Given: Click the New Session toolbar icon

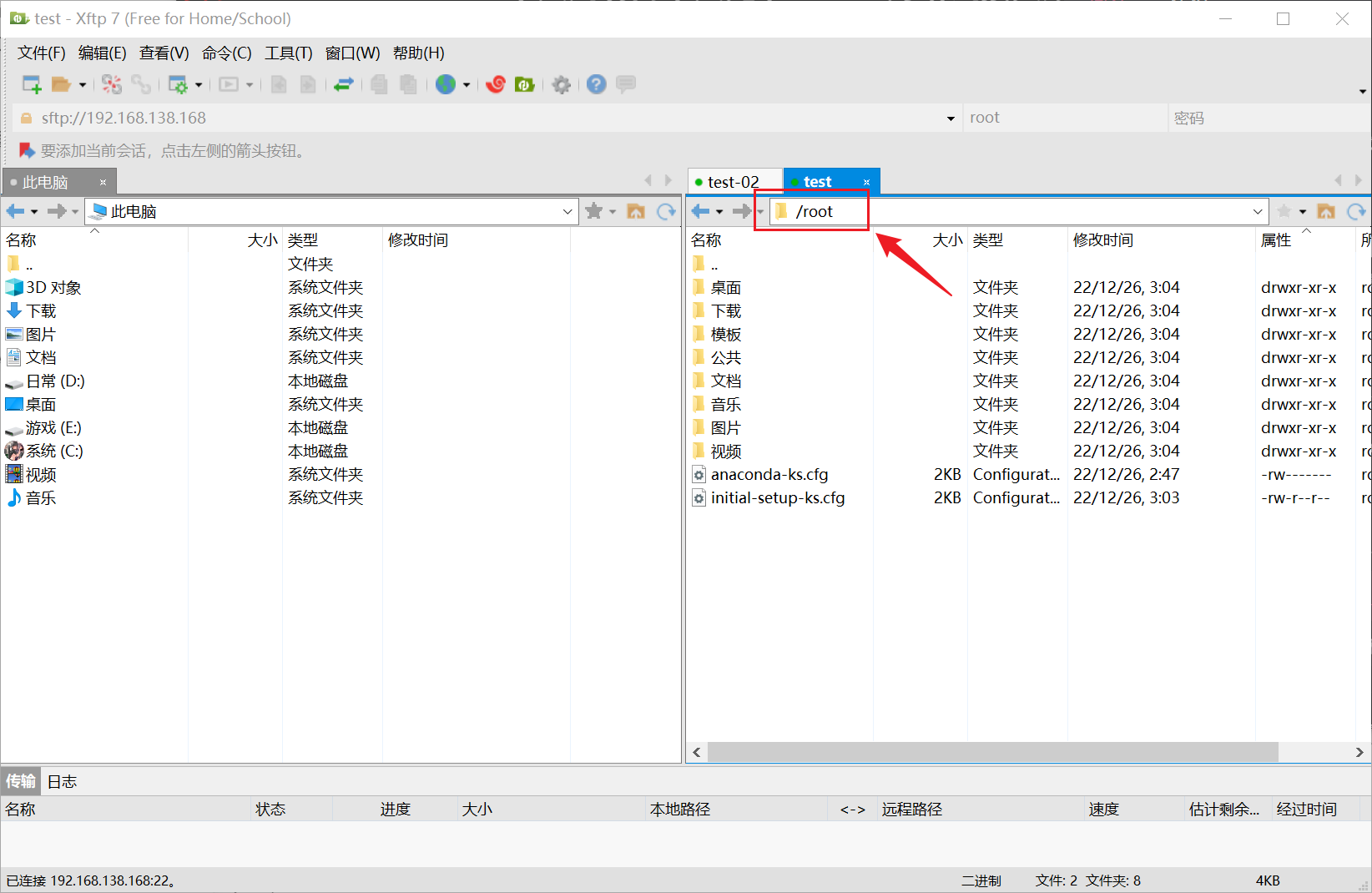Looking at the screenshot, I should point(32,84).
